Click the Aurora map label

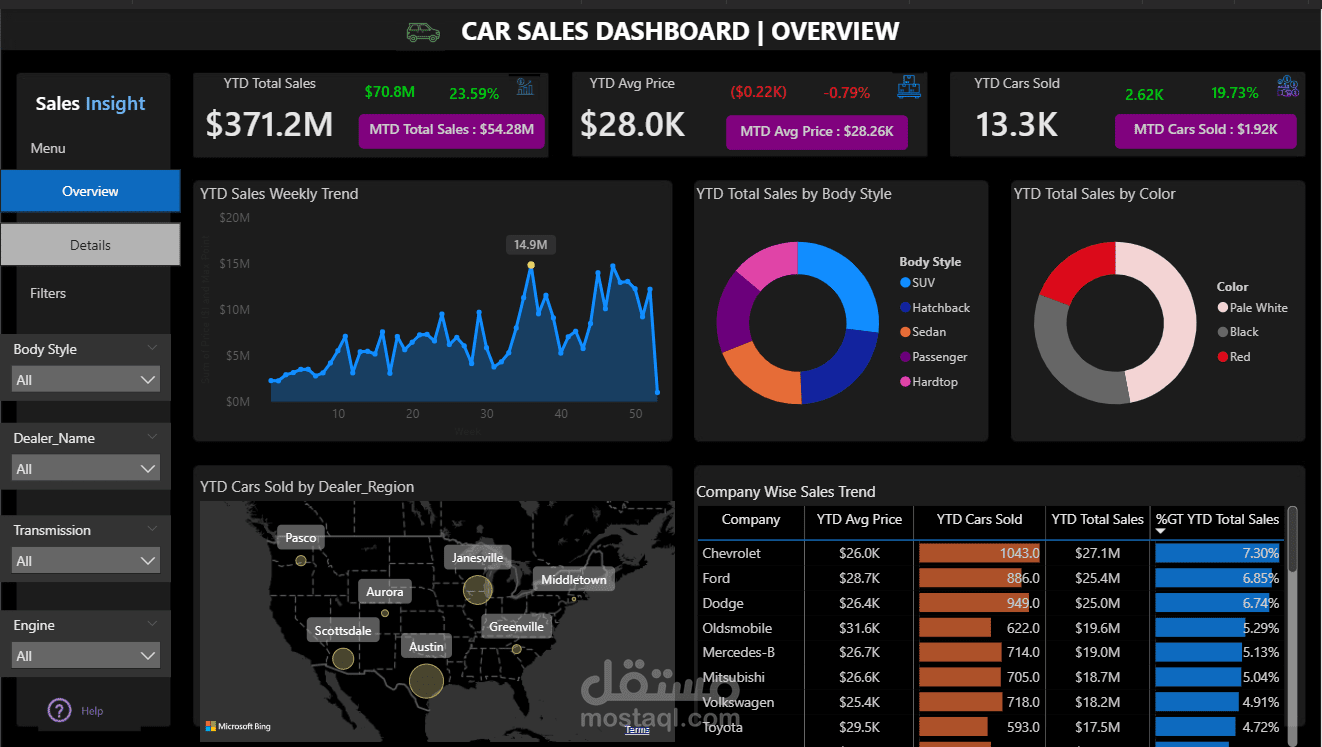[385, 592]
